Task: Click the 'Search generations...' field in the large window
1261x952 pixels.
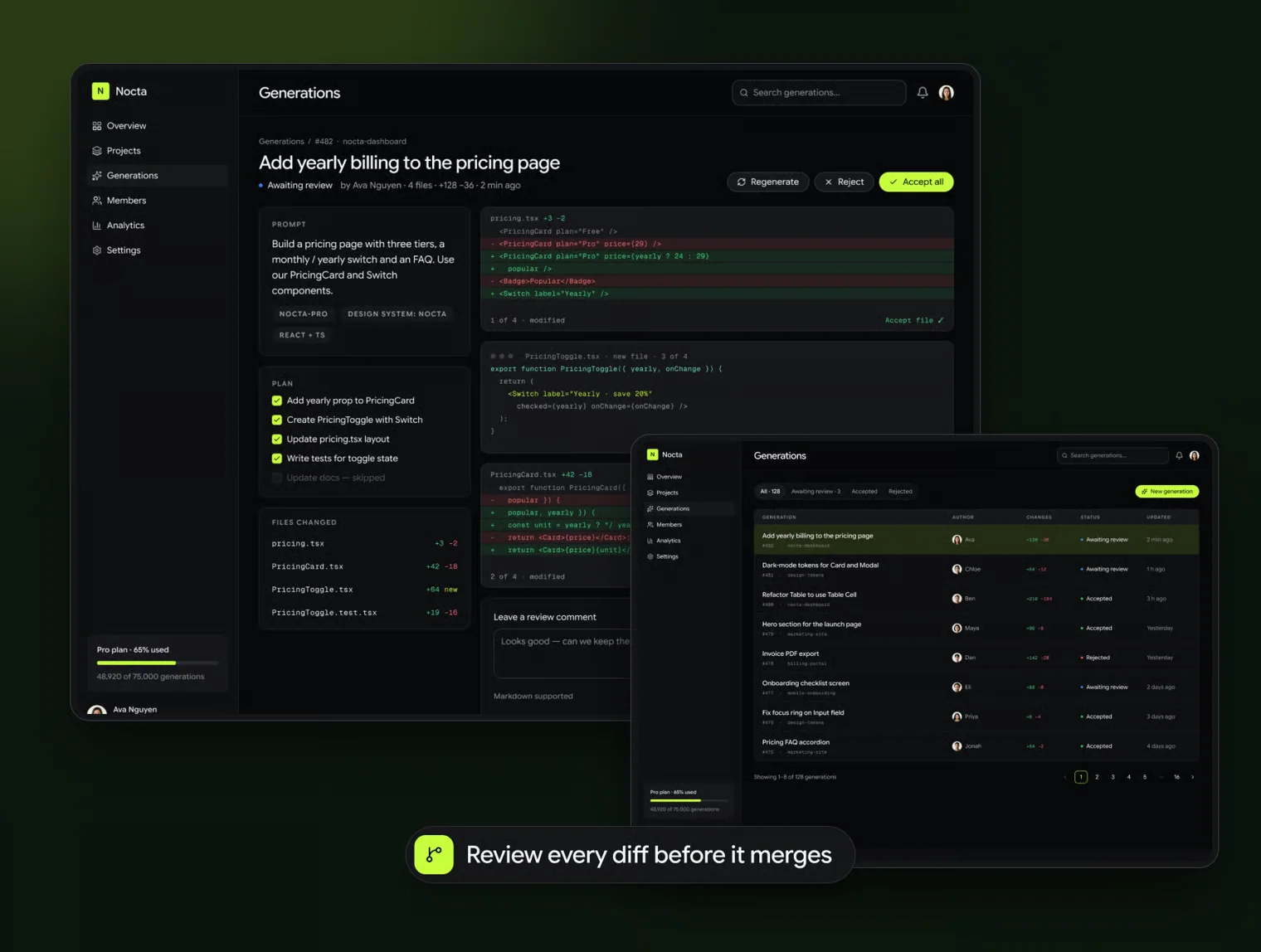Action: [x=818, y=93]
